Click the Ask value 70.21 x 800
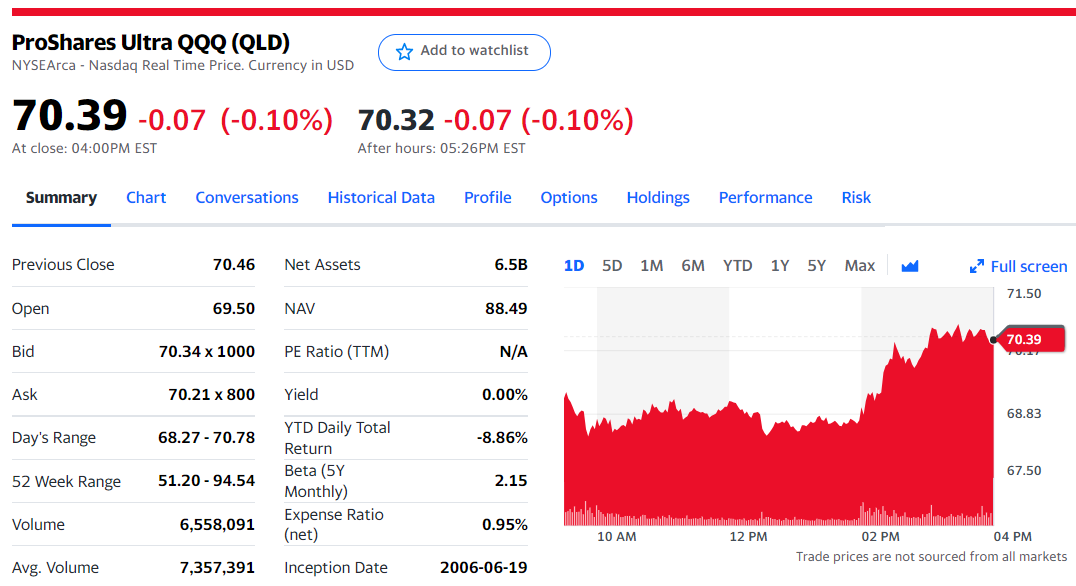The width and height of the screenshot is (1076, 586). (211, 395)
